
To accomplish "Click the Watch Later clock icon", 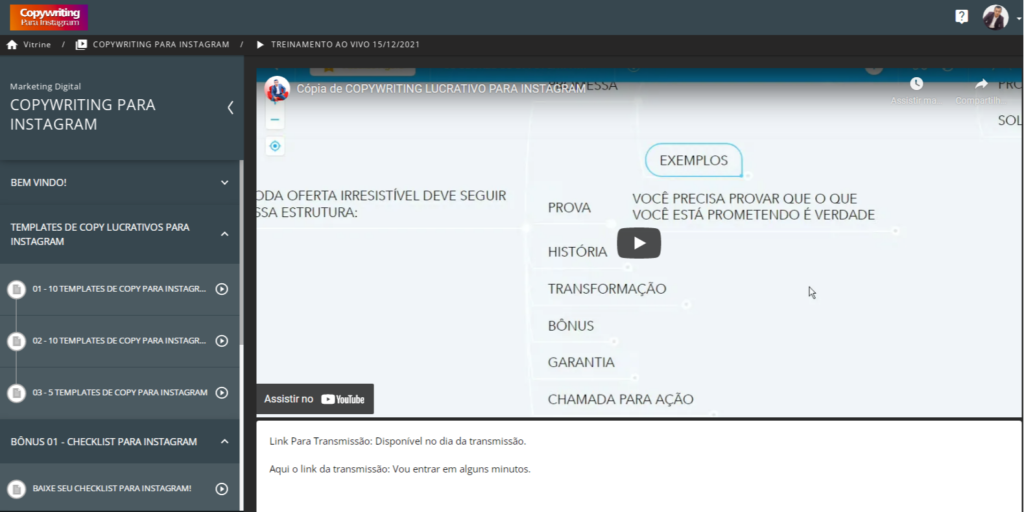I will pos(916,85).
